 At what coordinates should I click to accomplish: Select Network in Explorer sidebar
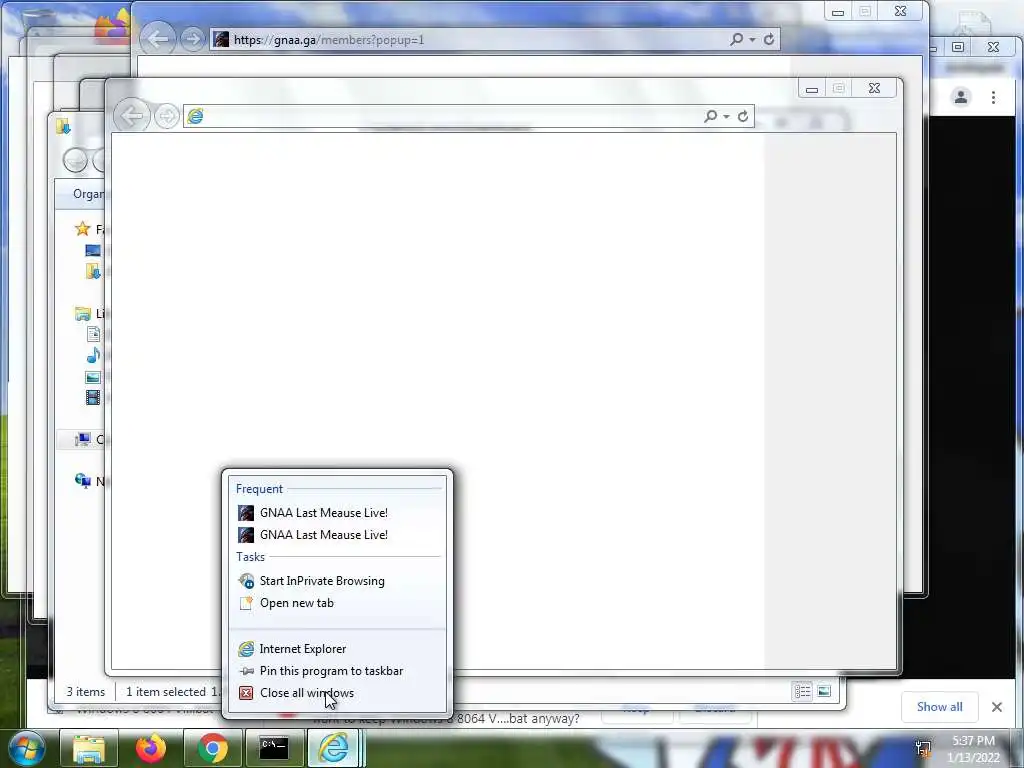pos(89,481)
